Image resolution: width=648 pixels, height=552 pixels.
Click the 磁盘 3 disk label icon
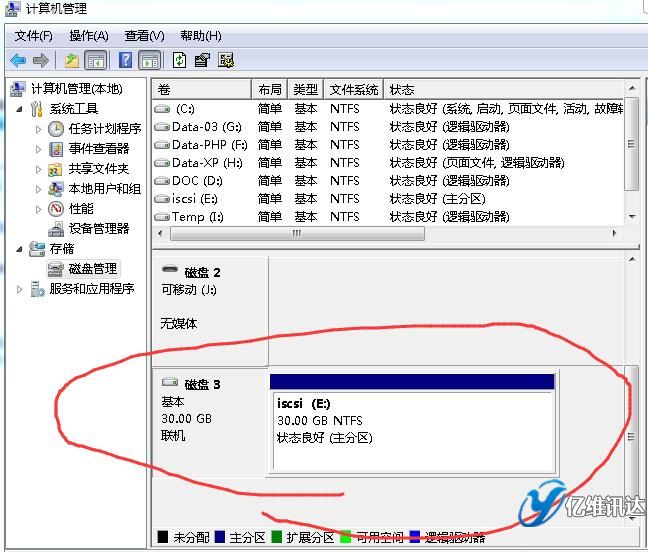click(170, 384)
